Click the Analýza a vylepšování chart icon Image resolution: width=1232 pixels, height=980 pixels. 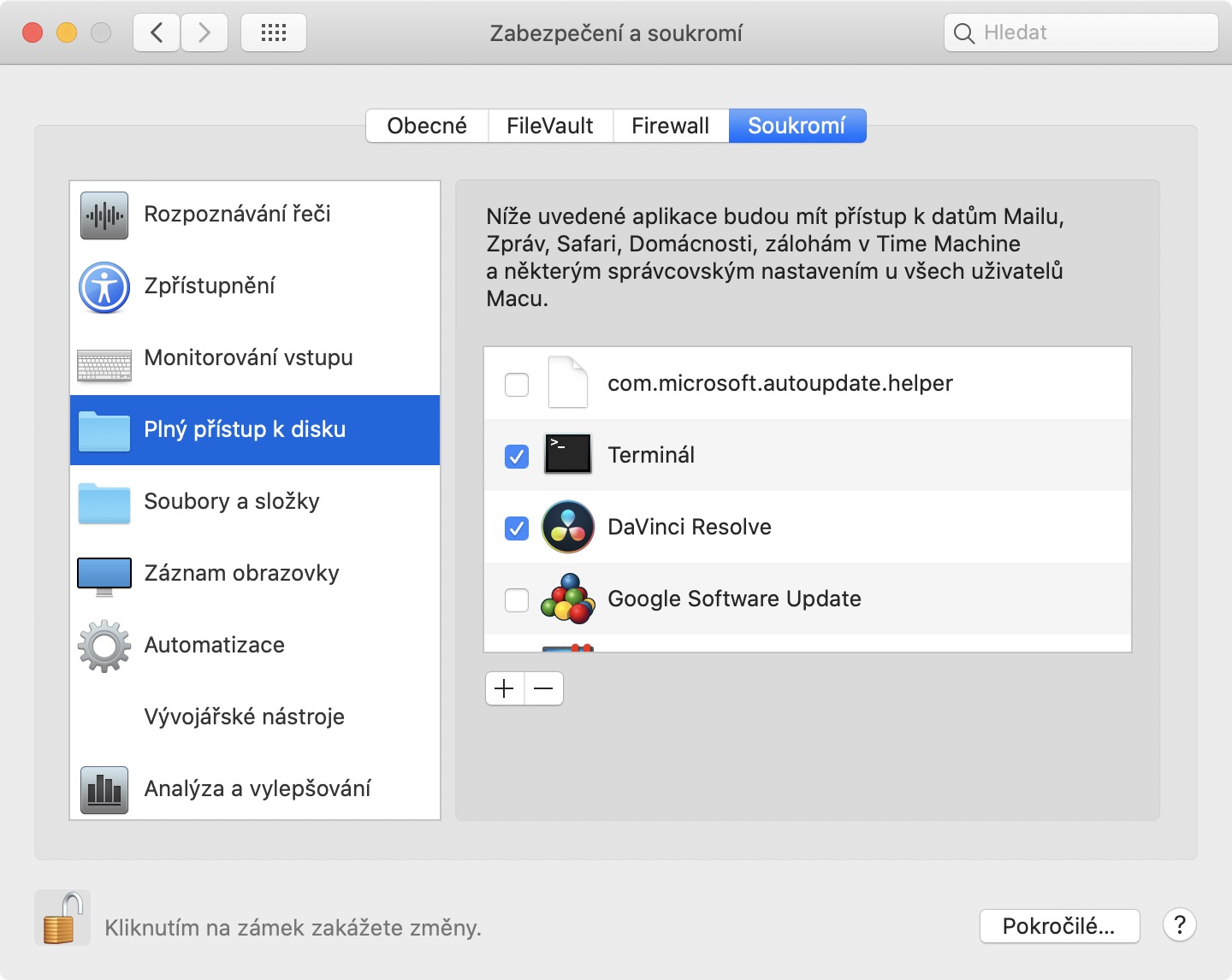[x=104, y=789]
